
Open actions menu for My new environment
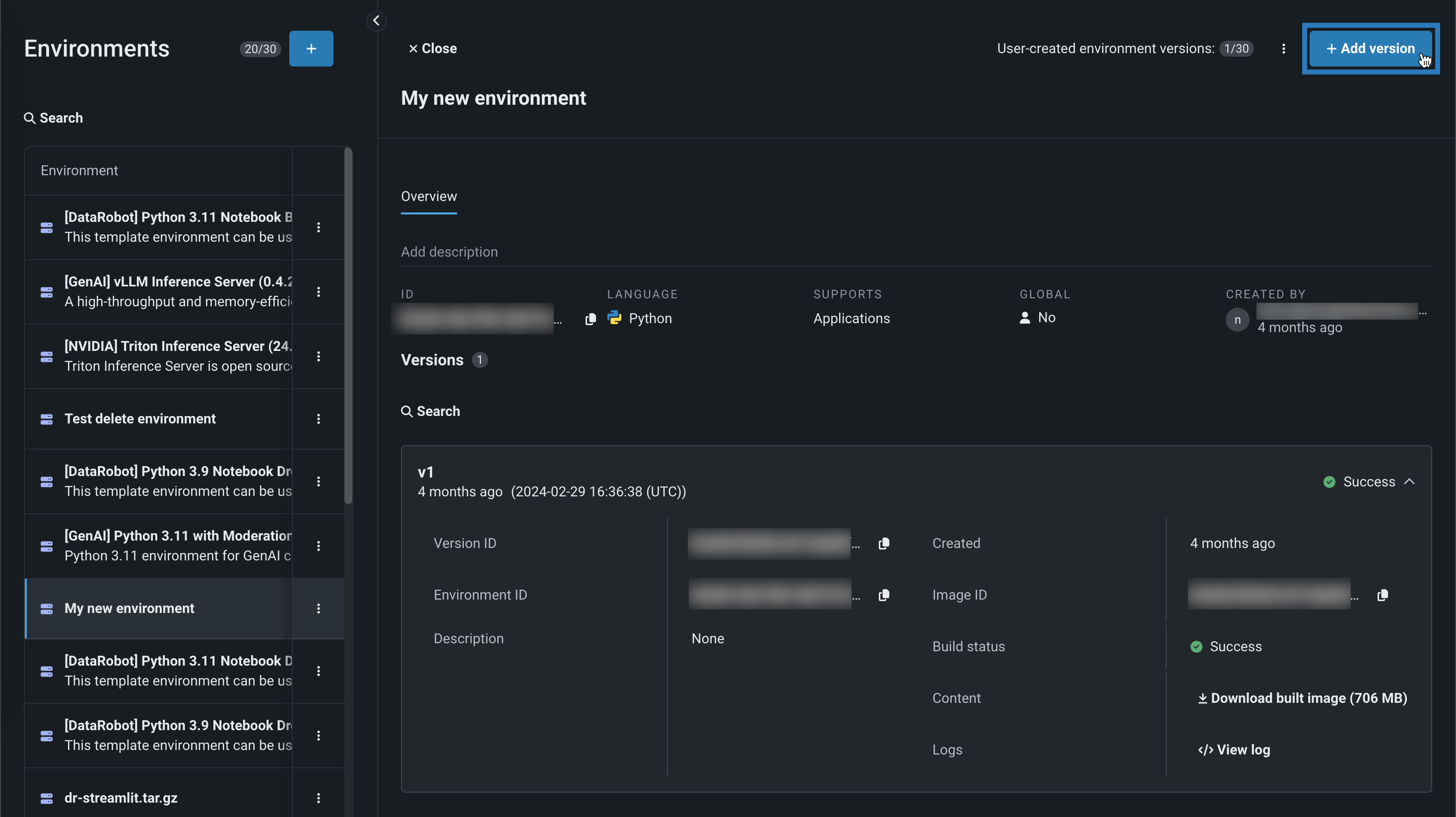[x=318, y=609]
